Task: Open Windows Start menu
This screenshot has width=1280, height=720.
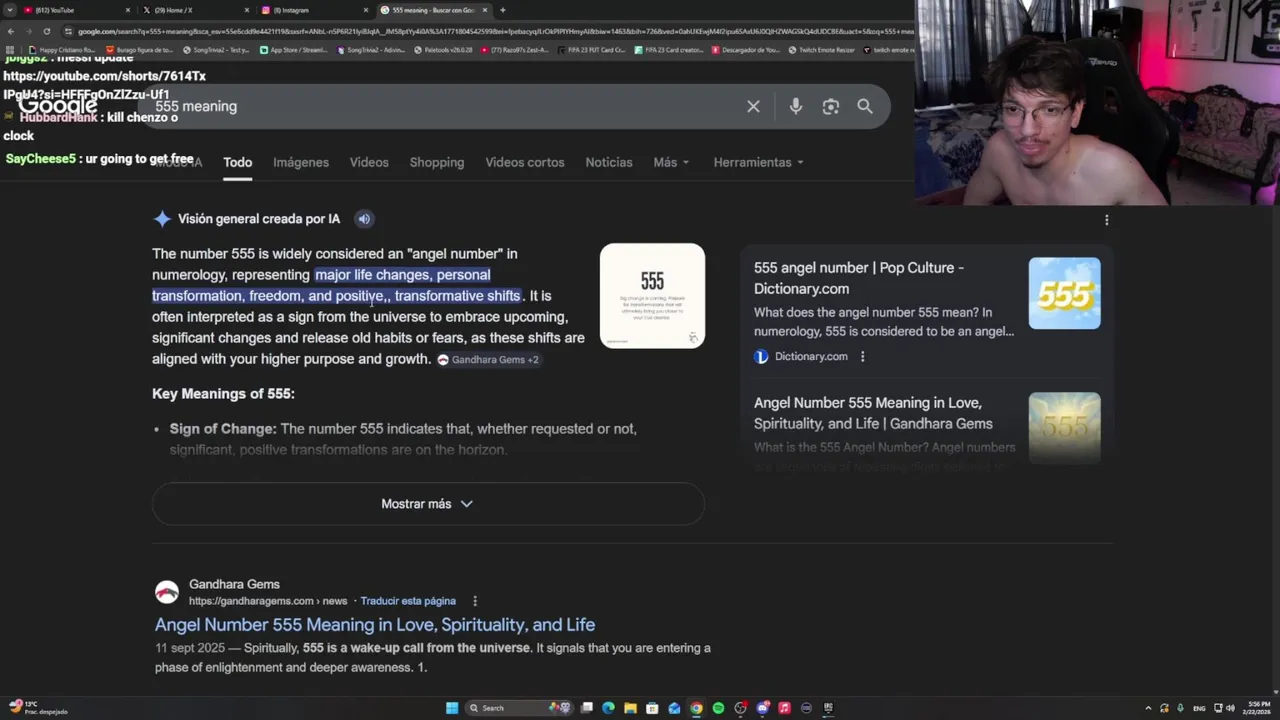Action: [452, 708]
